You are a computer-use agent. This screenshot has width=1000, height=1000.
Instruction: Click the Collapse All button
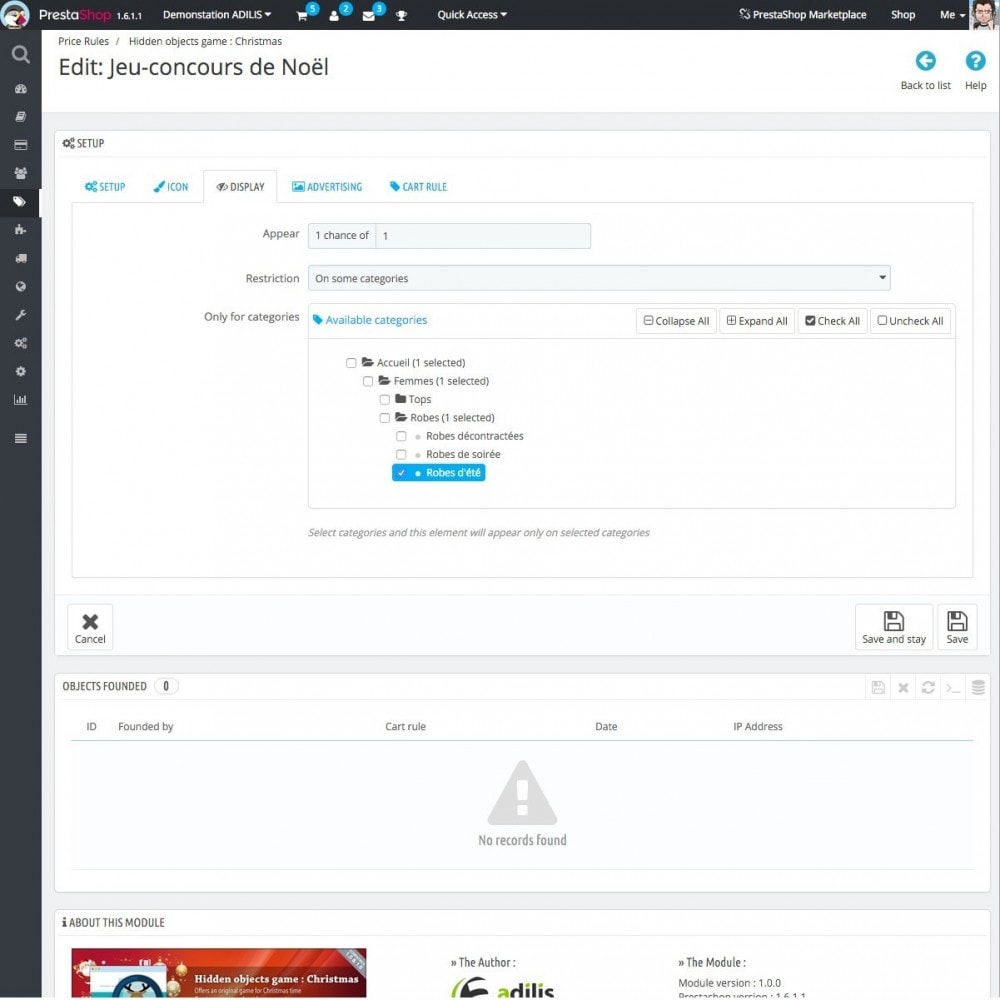tap(677, 321)
